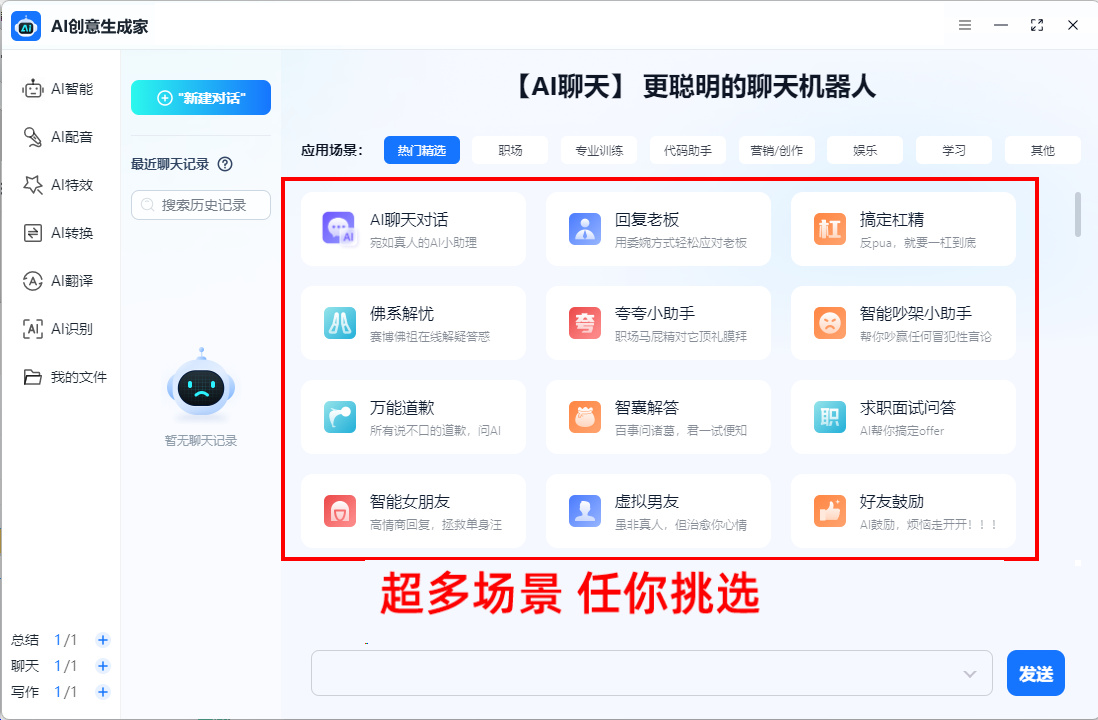The width and height of the screenshot is (1098, 720).
Task: Select the 职场 scenario tab
Action: point(510,150)
